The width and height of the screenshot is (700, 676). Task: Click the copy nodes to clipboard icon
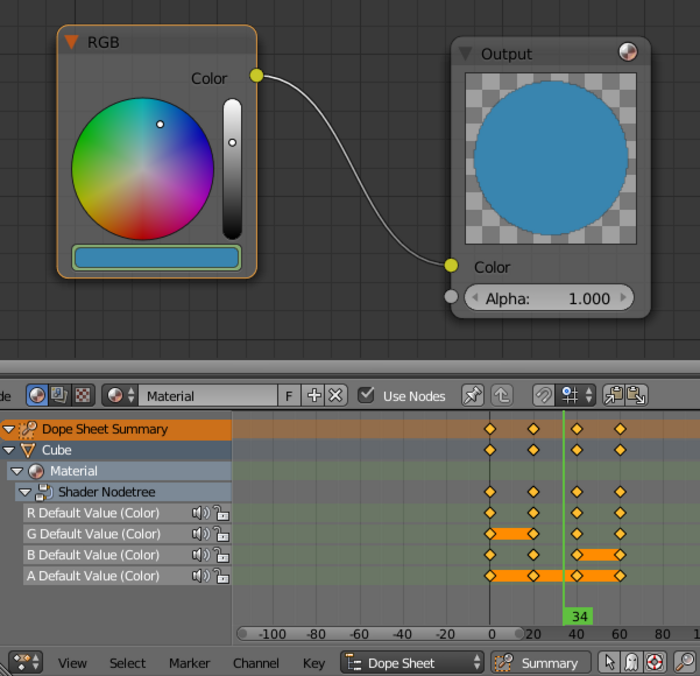point(614,396)
